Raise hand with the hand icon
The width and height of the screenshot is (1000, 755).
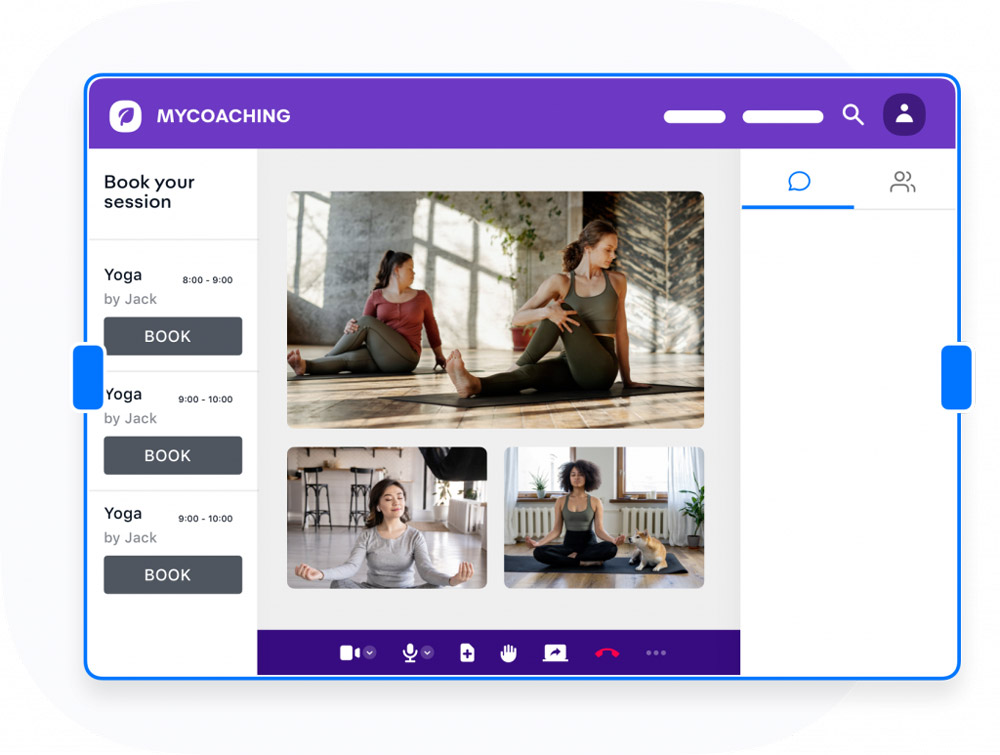point(508,653)
